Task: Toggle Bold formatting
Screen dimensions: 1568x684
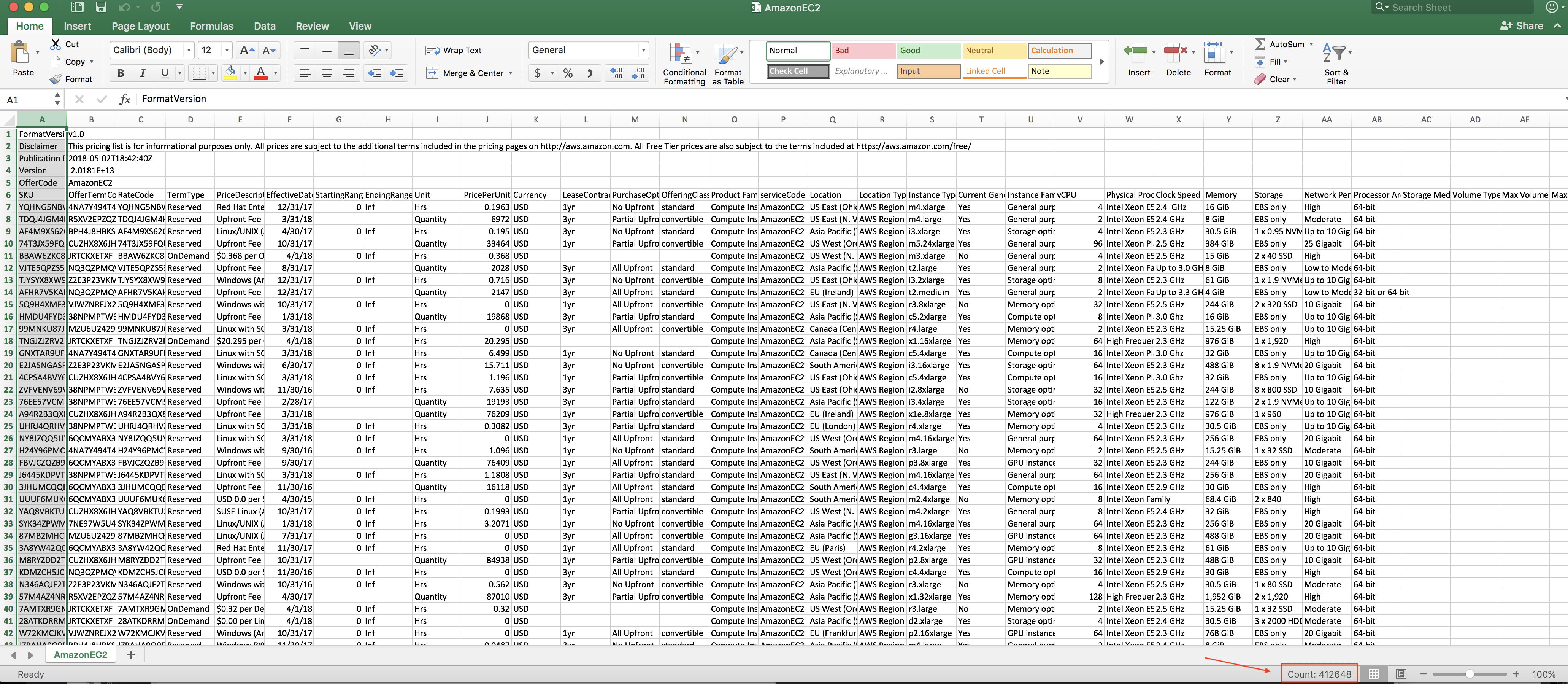Action: (121, 73)
